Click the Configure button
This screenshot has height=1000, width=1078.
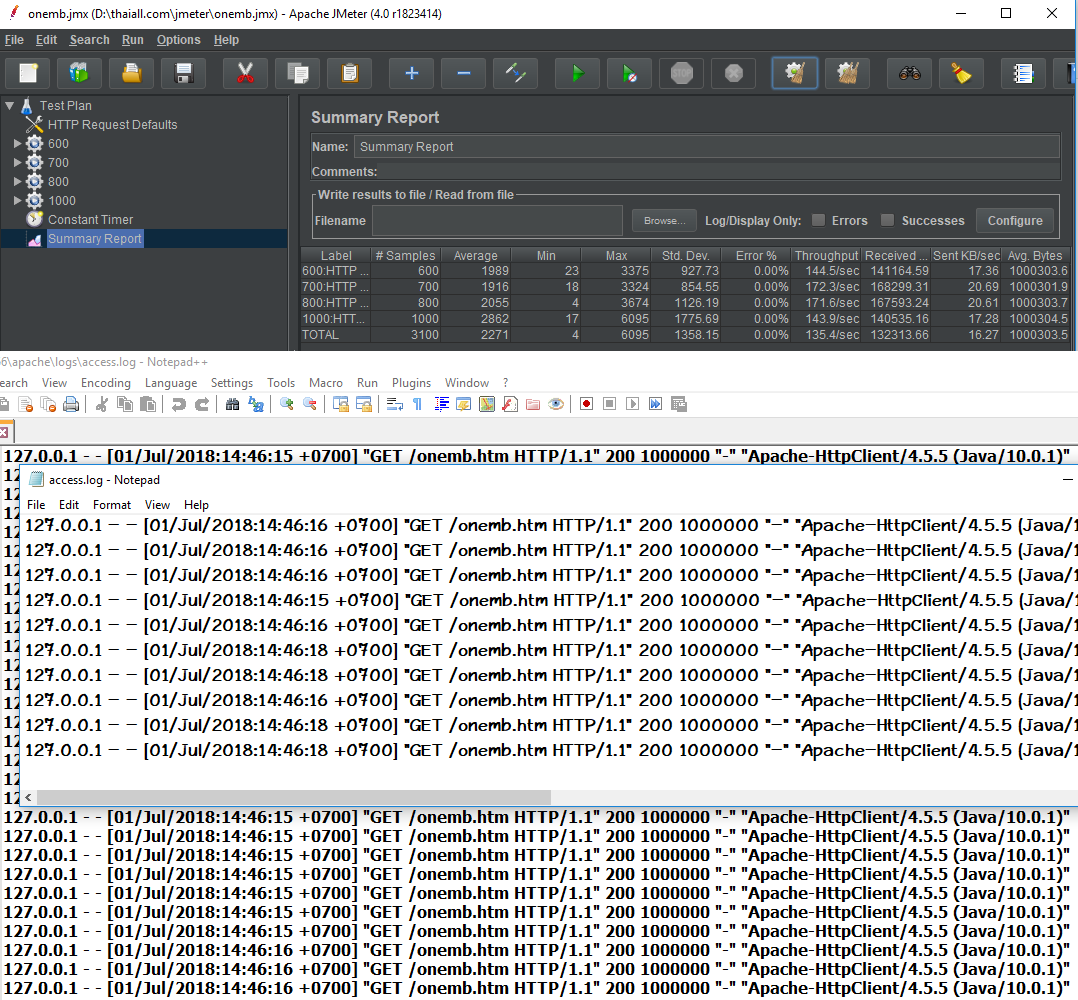[x=1015, y=221]
